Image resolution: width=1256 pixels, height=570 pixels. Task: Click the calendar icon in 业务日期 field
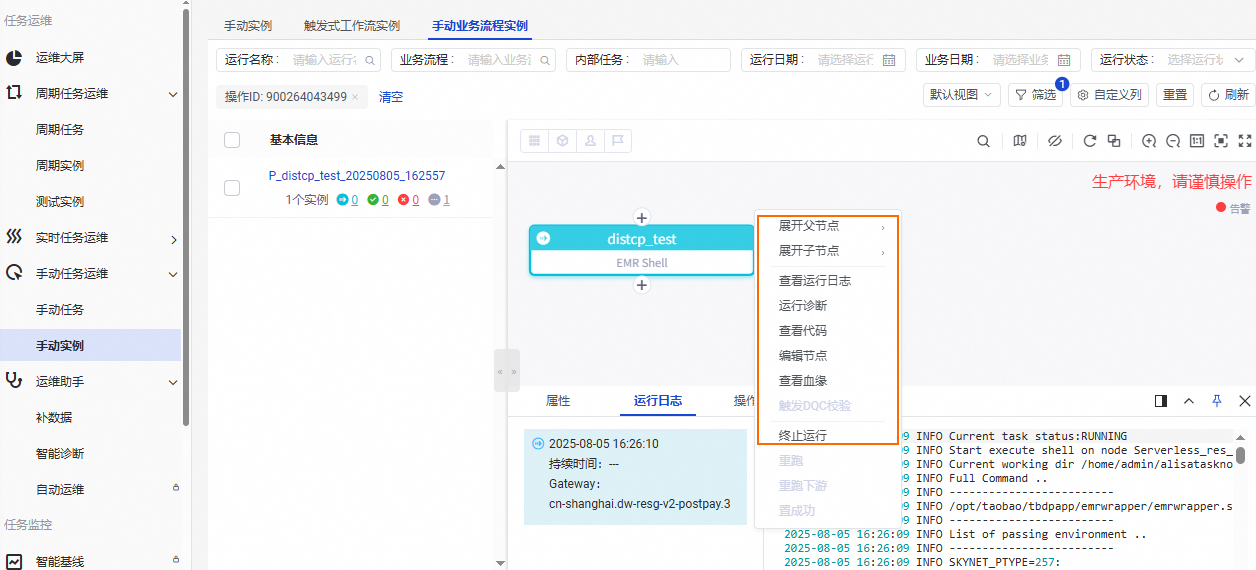coord(1064,60)
